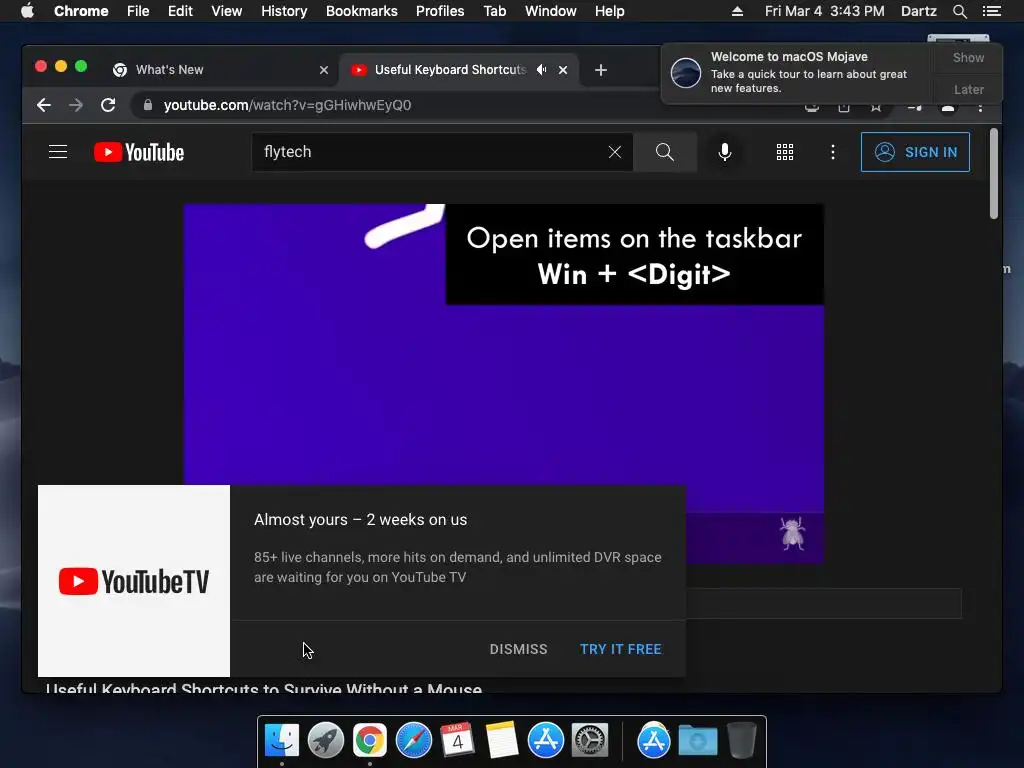The height and width of the screenshot is (768, 1024).
Task: Open Finder from the Dock
Action: click(282, 741)
